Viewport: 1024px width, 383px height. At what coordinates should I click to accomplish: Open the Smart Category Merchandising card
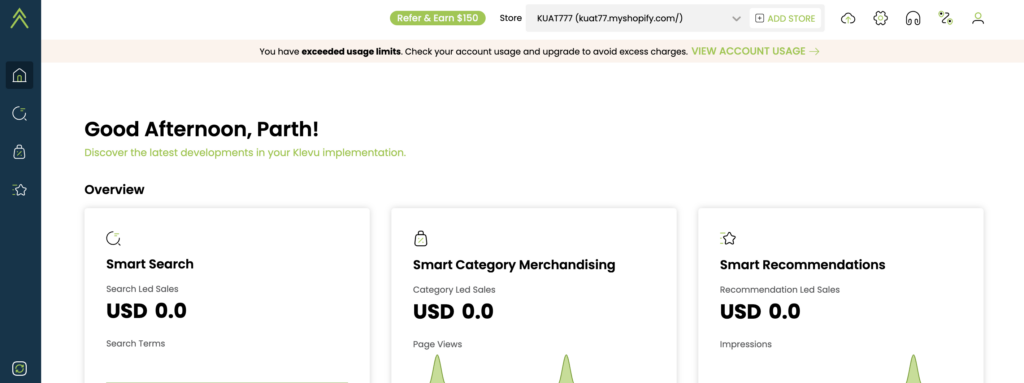click(x=534, y=295)
